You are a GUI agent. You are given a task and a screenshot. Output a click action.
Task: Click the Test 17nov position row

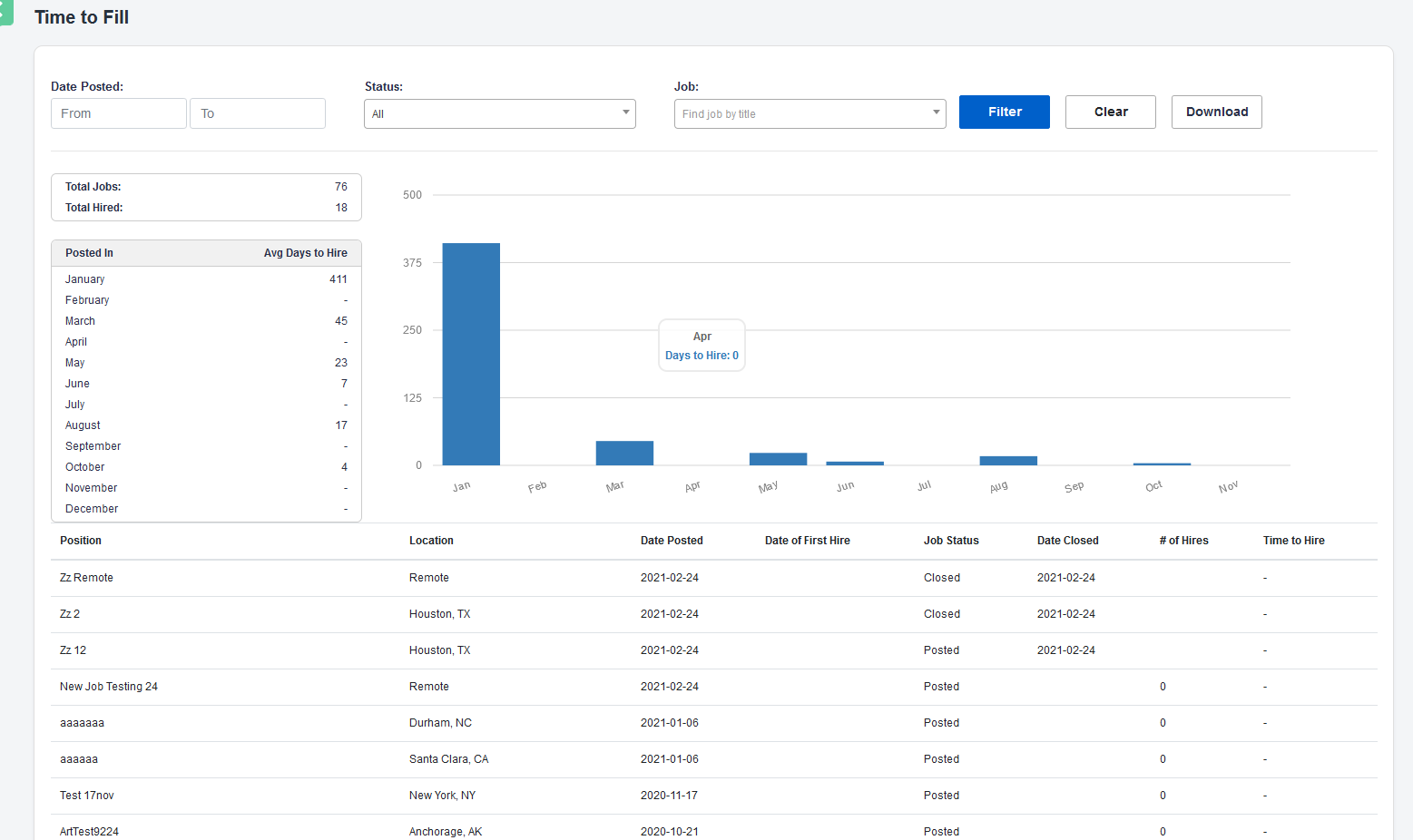[86, 796]
